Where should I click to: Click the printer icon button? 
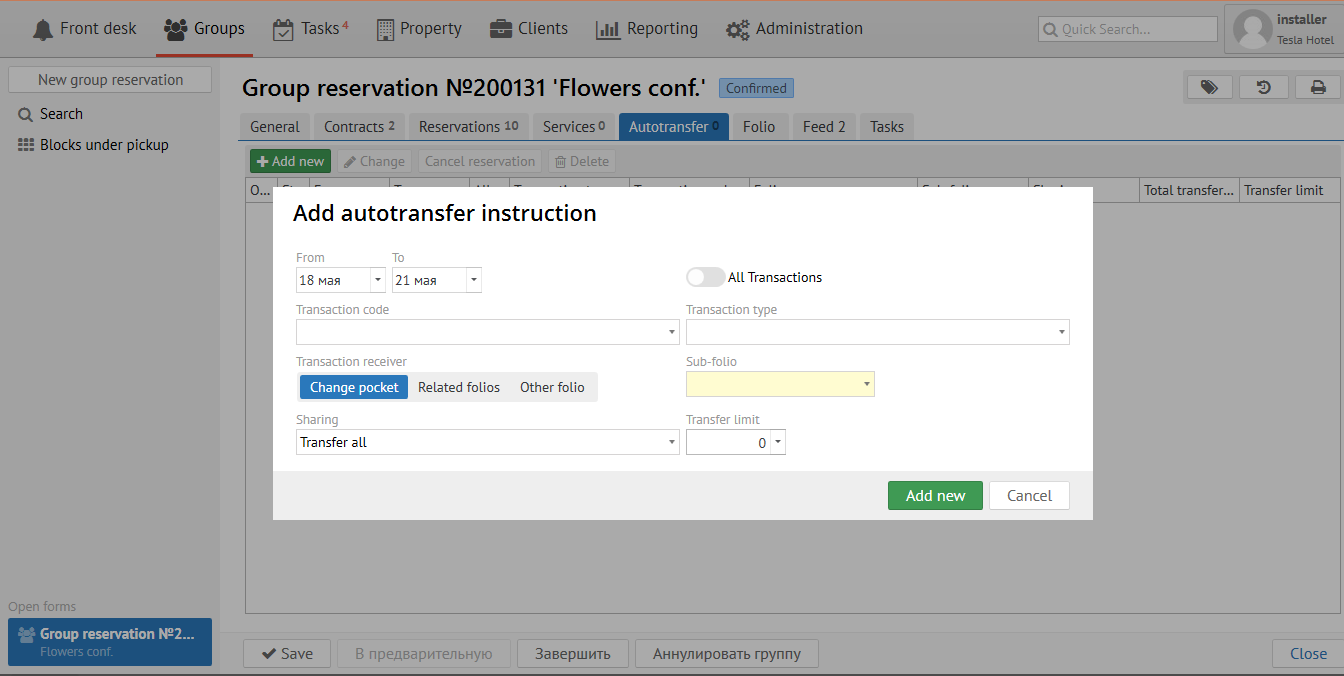[1318, 88]
